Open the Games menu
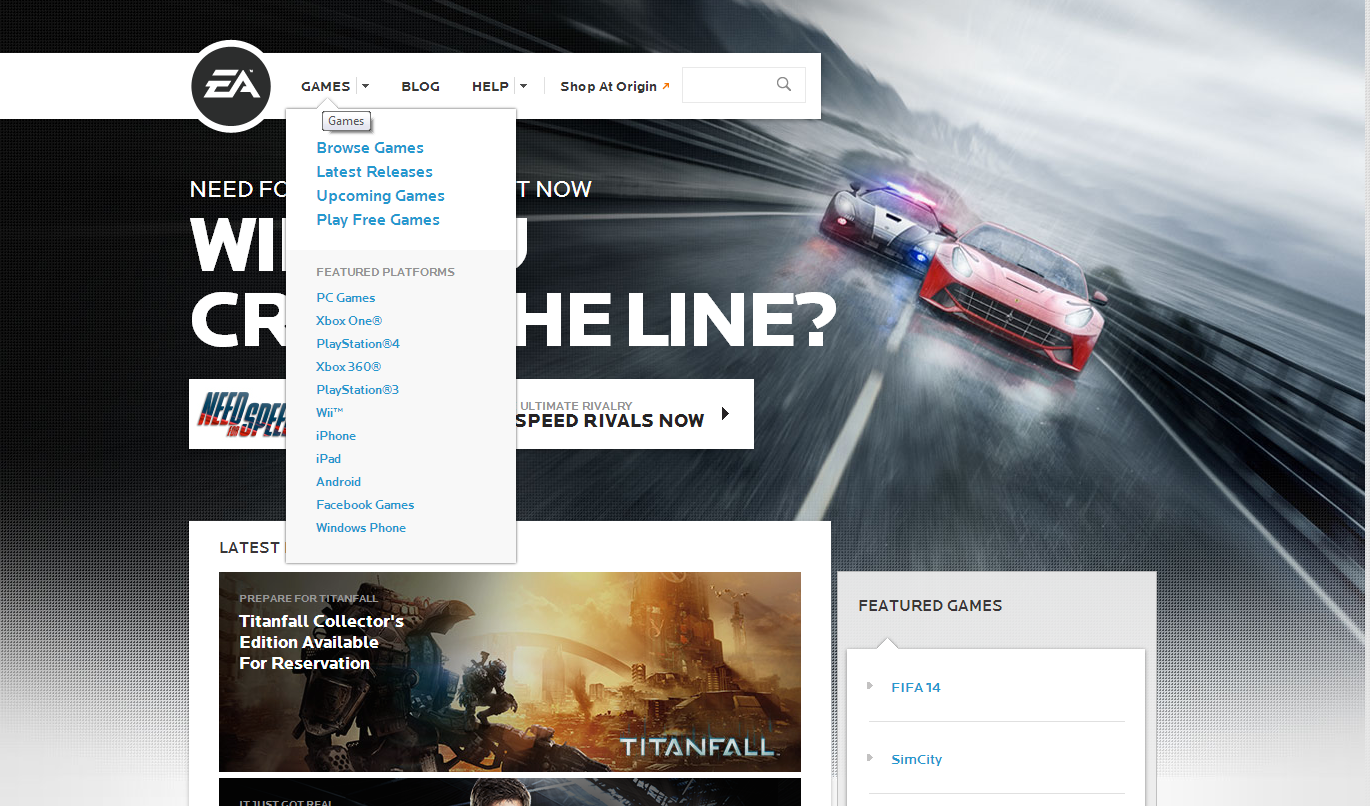Screen dimensions: 1370x806 [x=326, y=86]
